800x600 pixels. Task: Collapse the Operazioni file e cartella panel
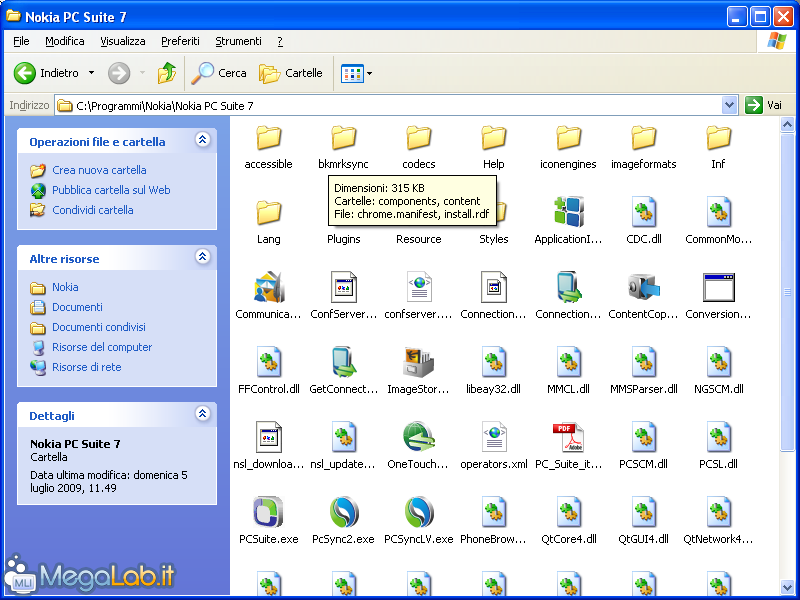pos(203,139)
